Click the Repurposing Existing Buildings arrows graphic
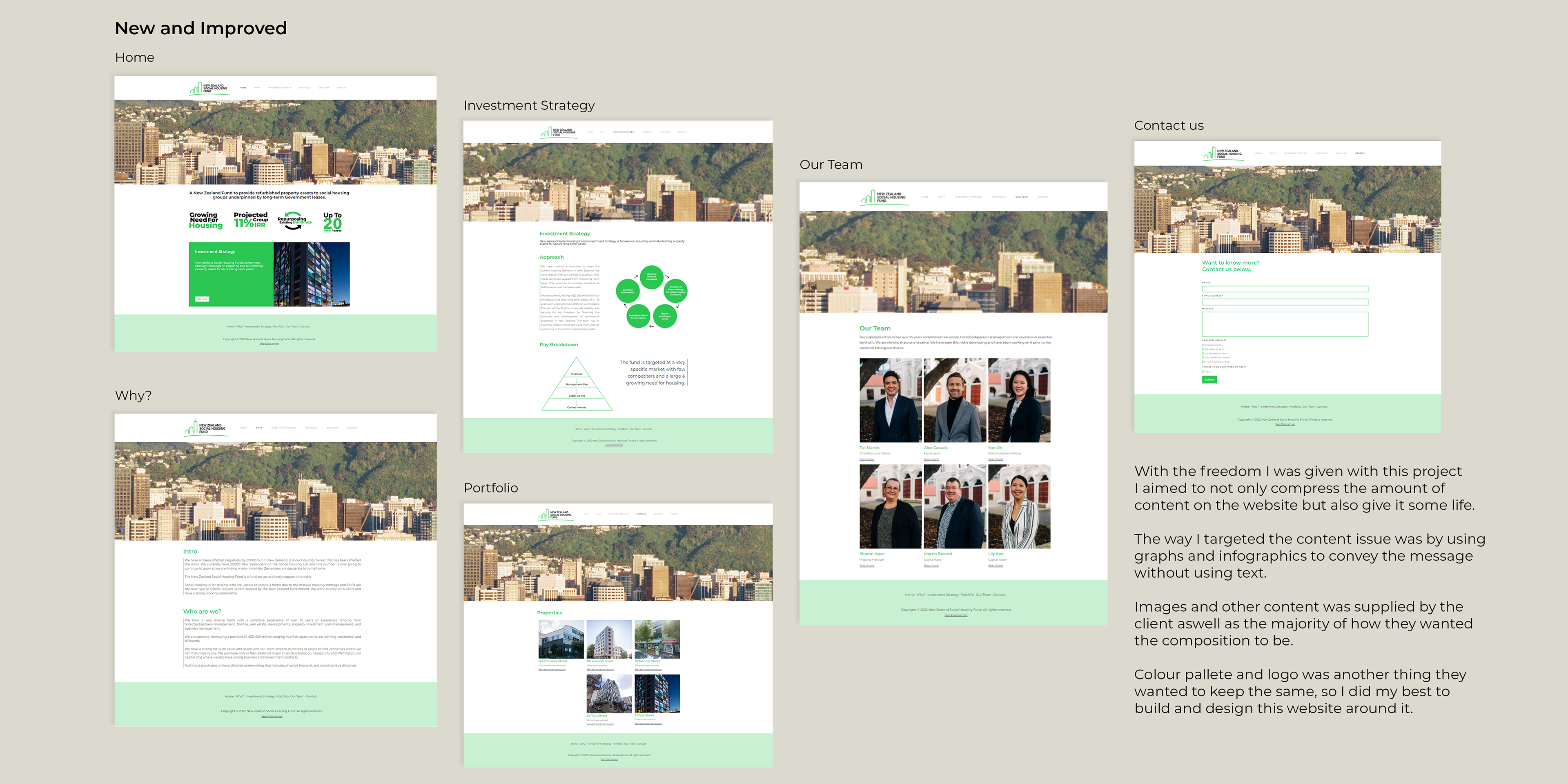 294,220
